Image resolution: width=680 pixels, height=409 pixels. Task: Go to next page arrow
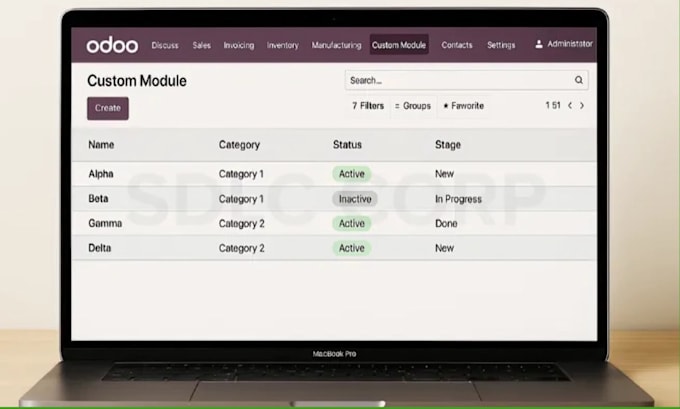pyautogui.click(x=582, y=105)
